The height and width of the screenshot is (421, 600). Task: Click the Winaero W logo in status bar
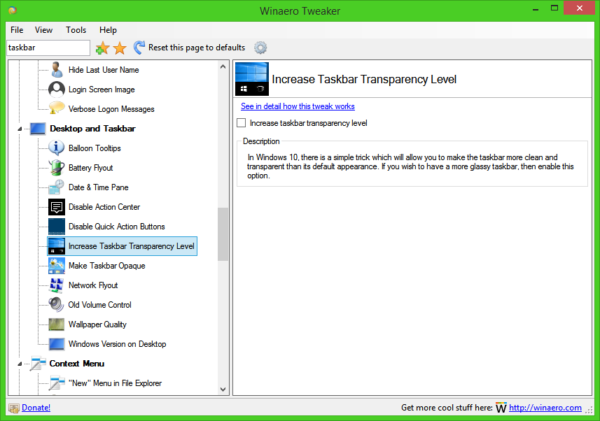point(501,408)
